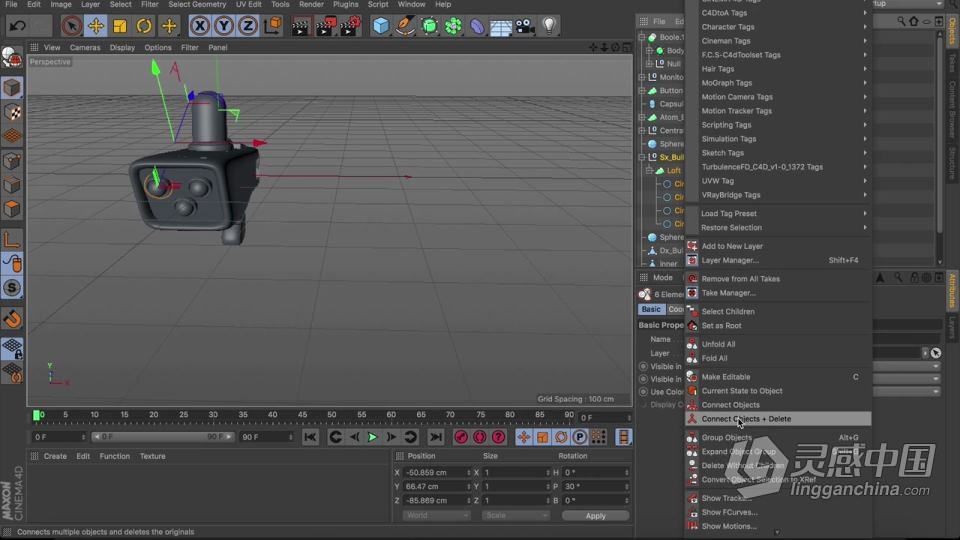Click the Position X value field

[437, 473]
